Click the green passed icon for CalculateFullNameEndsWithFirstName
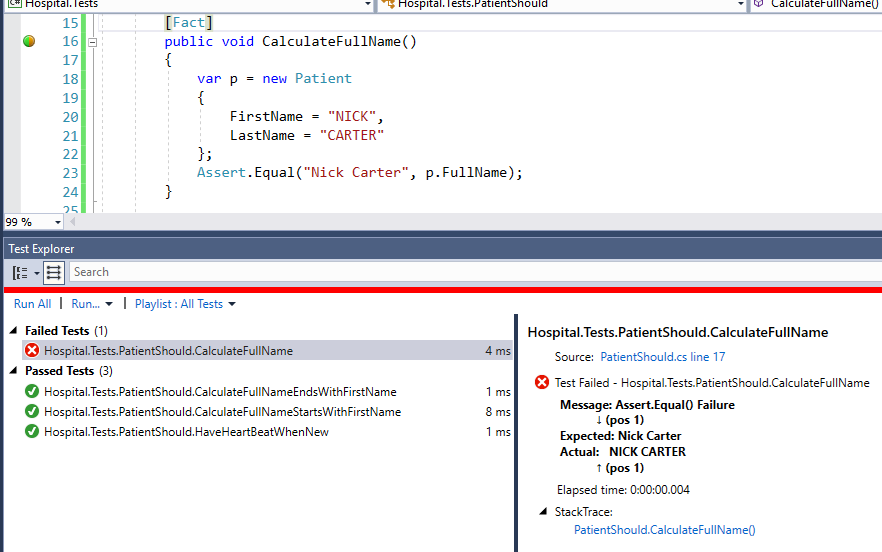 (x=32, y=391)
